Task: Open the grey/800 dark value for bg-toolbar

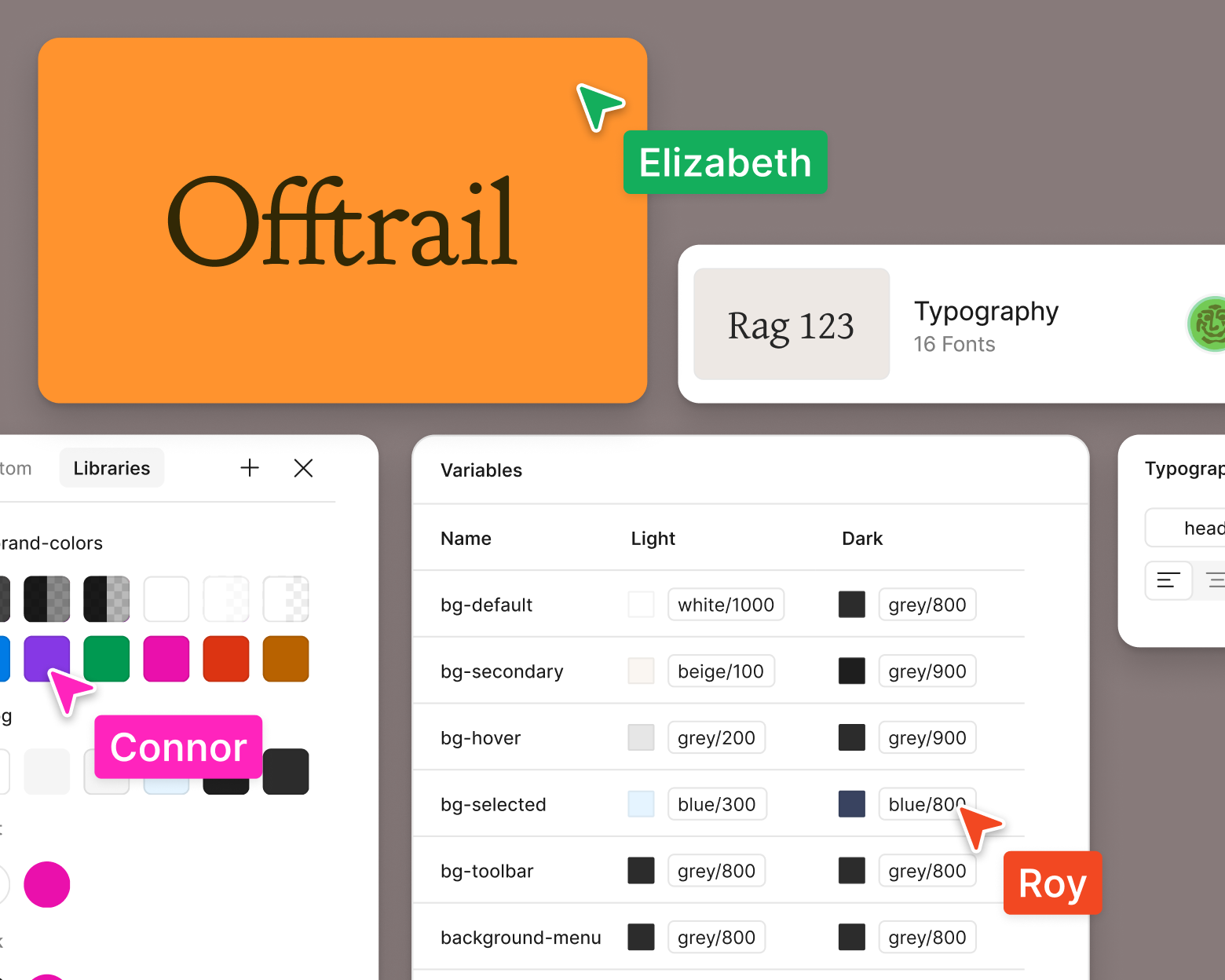Action: pyautogui.click(x=927, y=871)
